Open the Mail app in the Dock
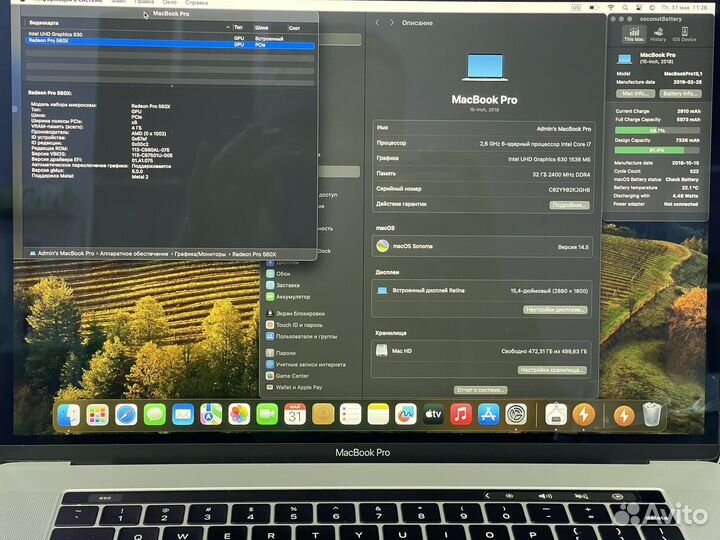 (x=183, y=415)
